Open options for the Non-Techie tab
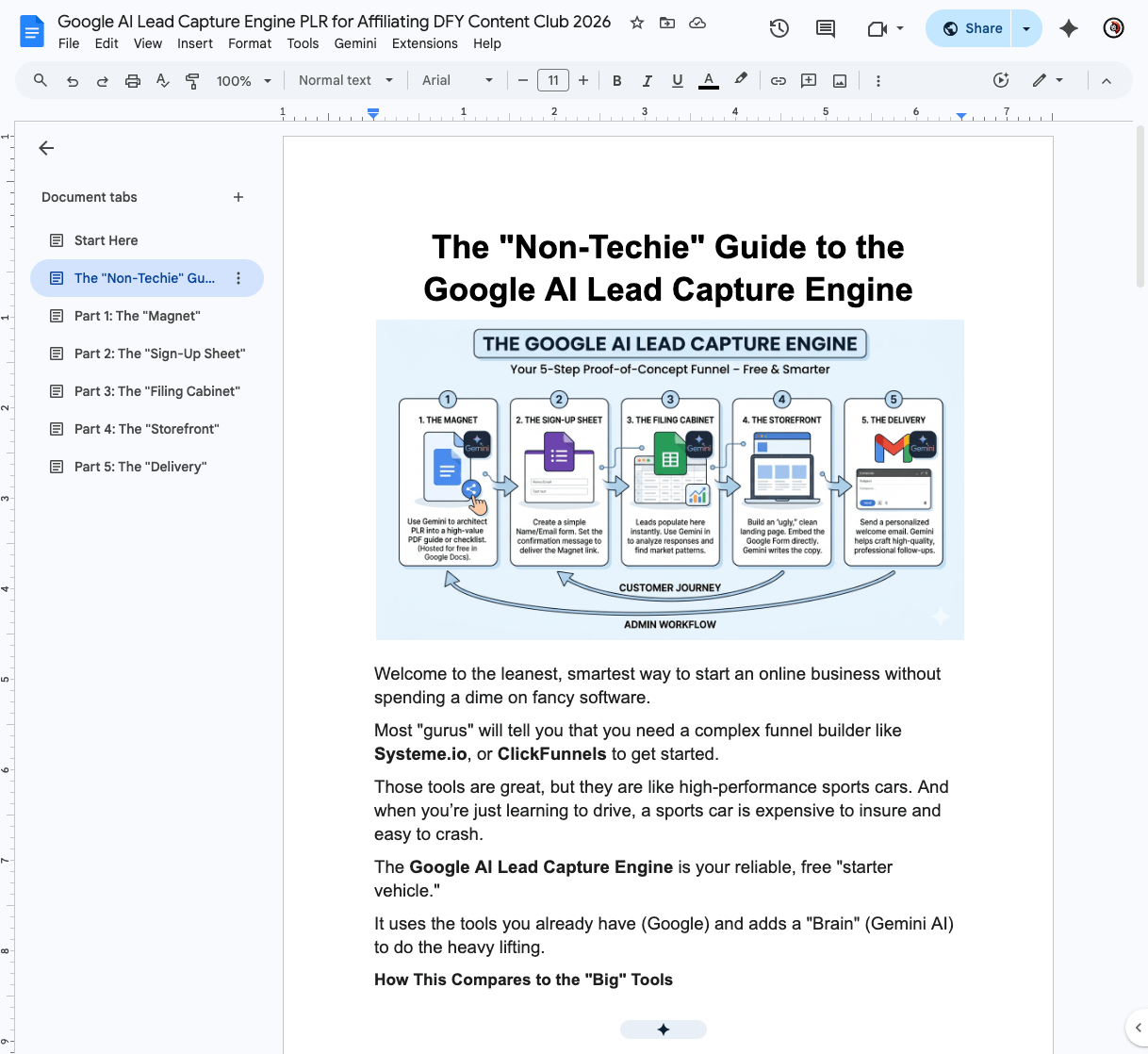The image size is (1148, 1054). 238,278
